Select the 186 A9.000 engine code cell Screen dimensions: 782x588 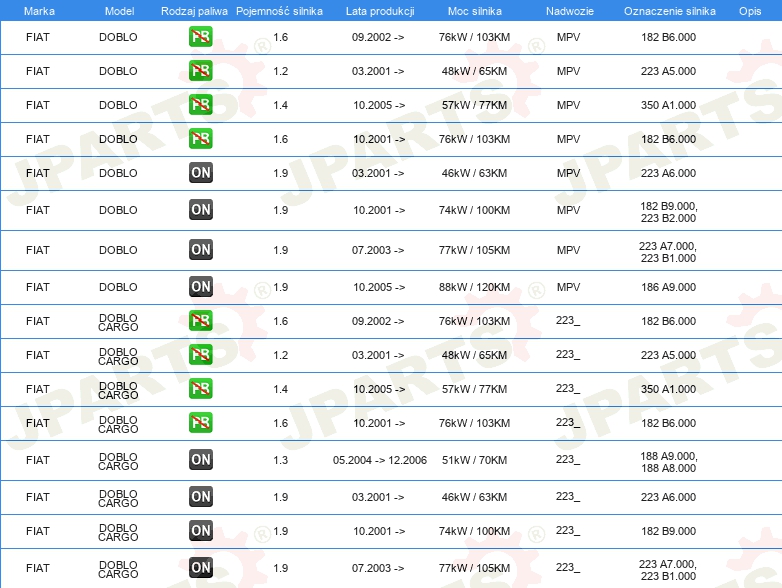click(668, 287)
